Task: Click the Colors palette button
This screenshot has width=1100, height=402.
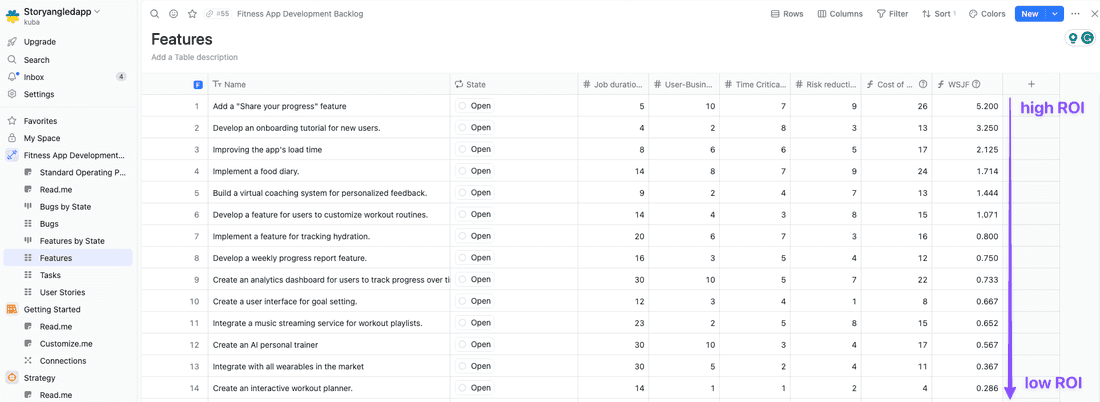Action: 987,14
